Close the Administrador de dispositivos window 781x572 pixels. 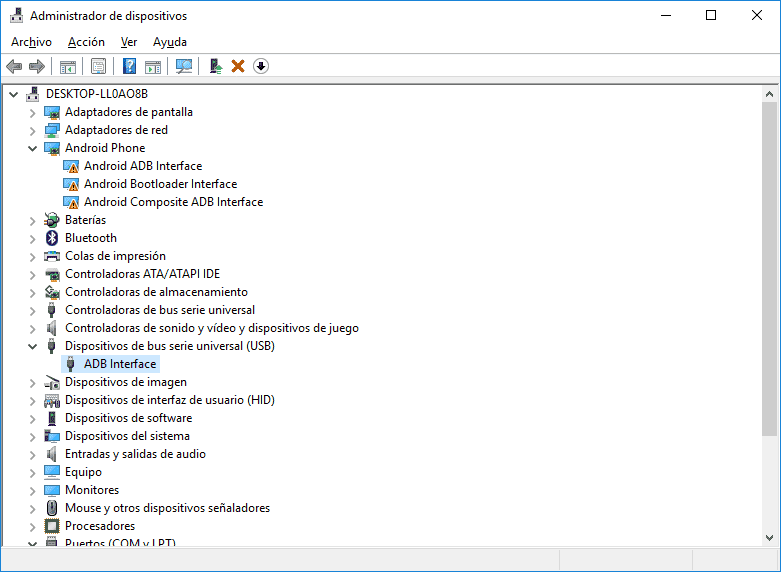[757, 16]
